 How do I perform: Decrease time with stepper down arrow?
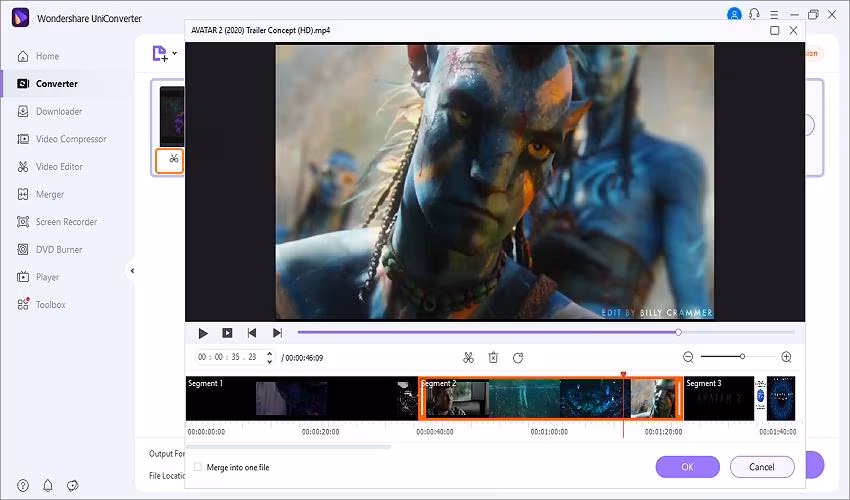click(269, 361)
